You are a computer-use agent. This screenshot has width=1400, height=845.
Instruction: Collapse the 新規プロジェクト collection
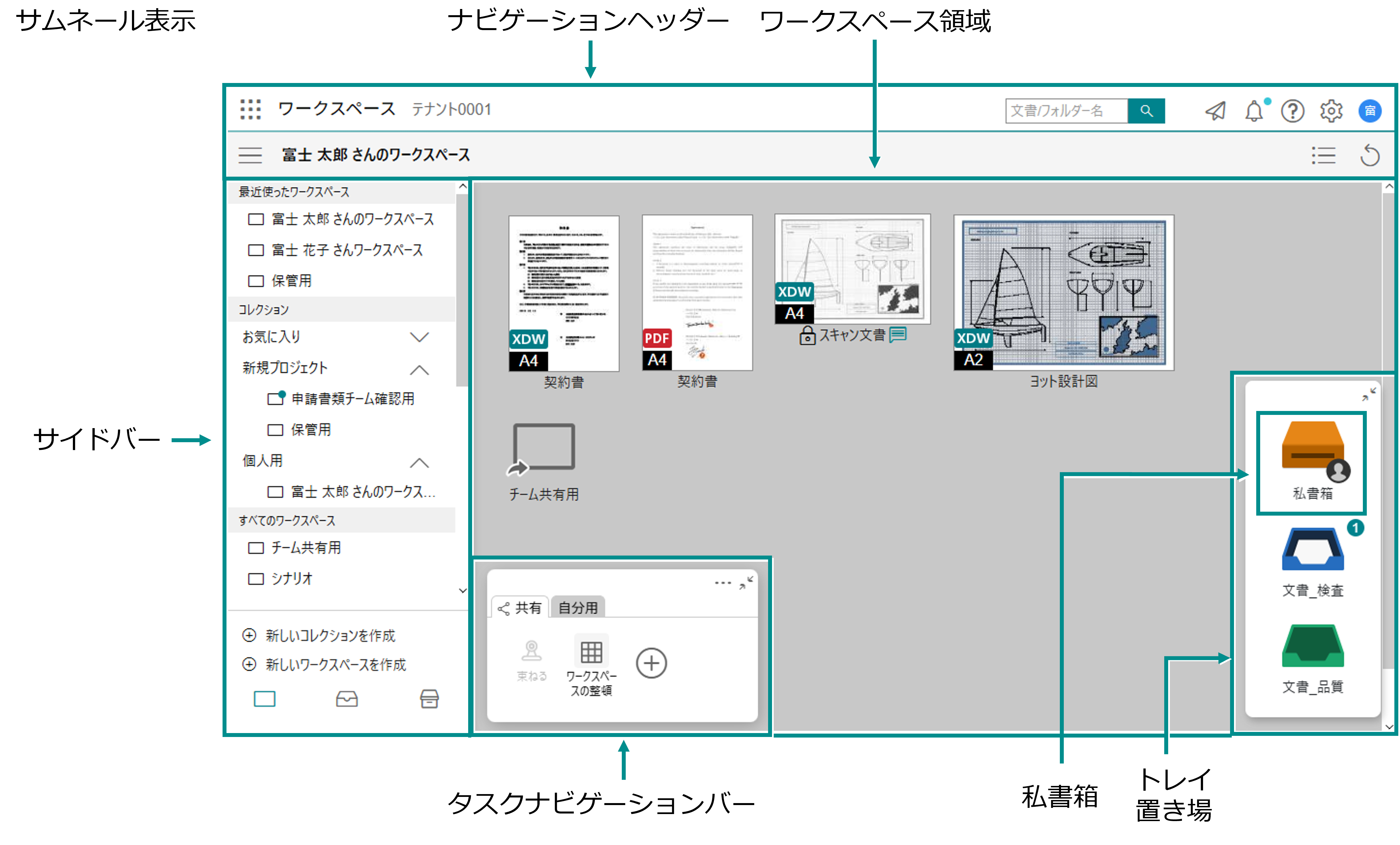(419, 370)
